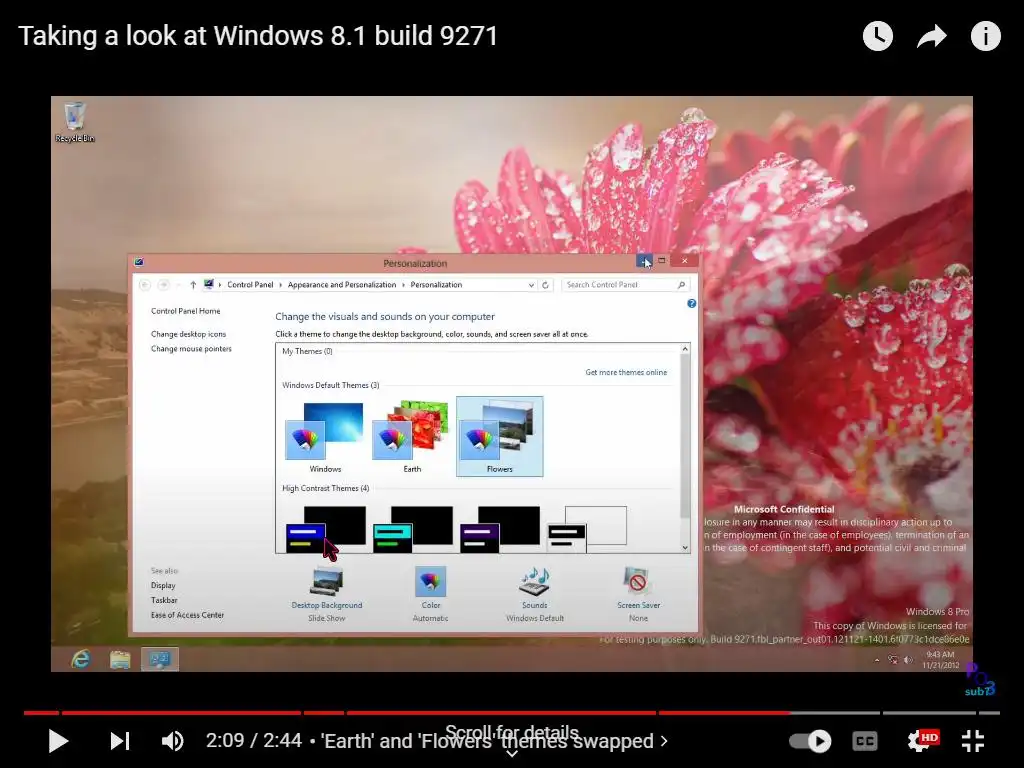Viewport: 1024px width, 768px height.
Task: Select the Windows theme
Action: click(325, 437)
